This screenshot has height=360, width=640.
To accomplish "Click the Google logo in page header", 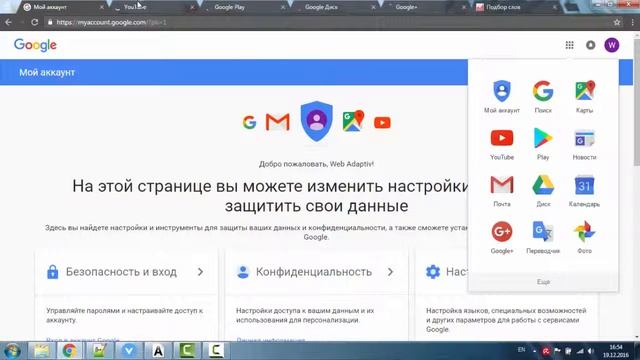I will pyautogui.click(x=36, y=45).
